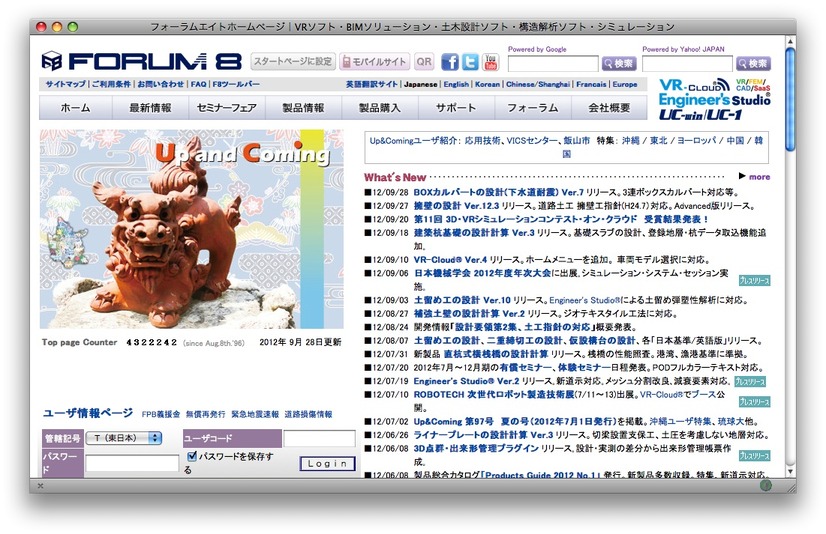The width and height of the screenshot is (826, 534).
Task: Click the small x icon in bottom status bar
Action: [x=40, y=486]
